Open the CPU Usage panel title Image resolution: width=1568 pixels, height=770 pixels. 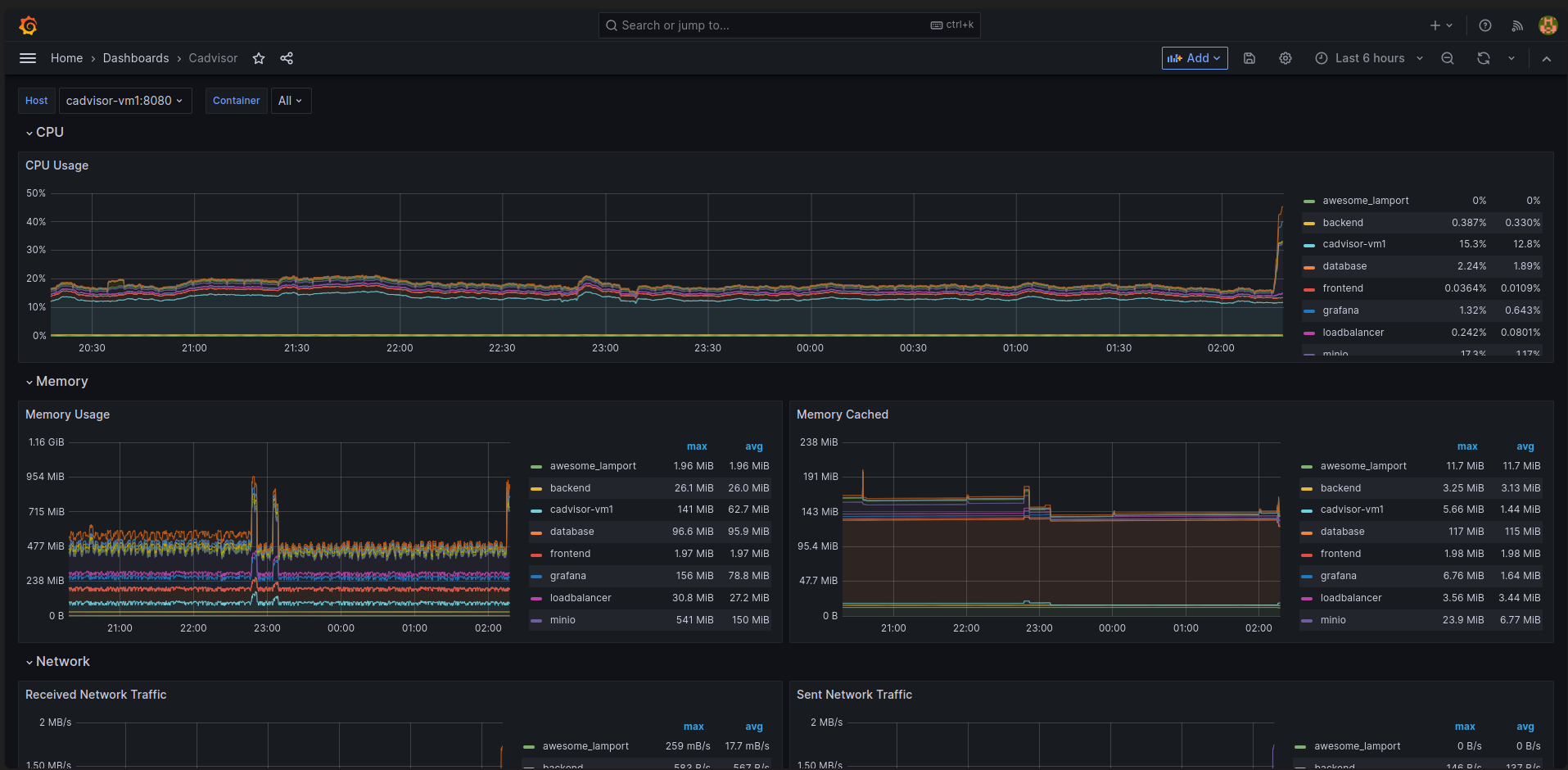pyautogui.click(x=56, y=165)
